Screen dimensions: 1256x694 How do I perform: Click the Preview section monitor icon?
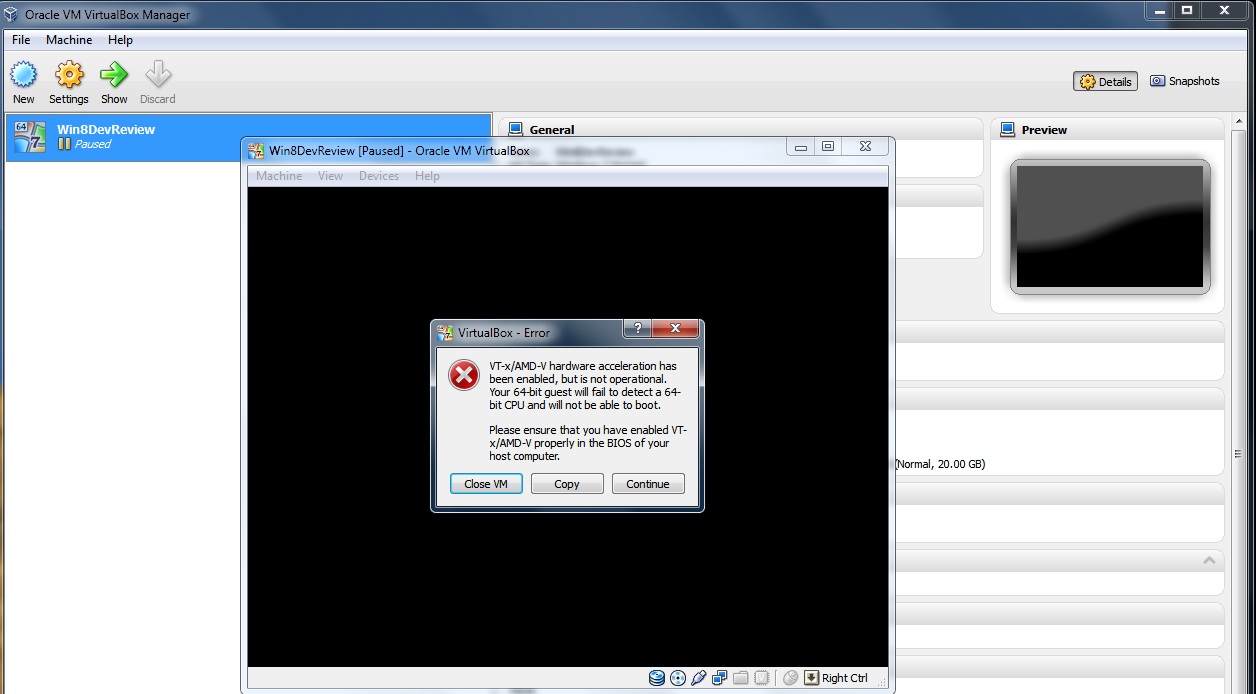pos(1008,130)
